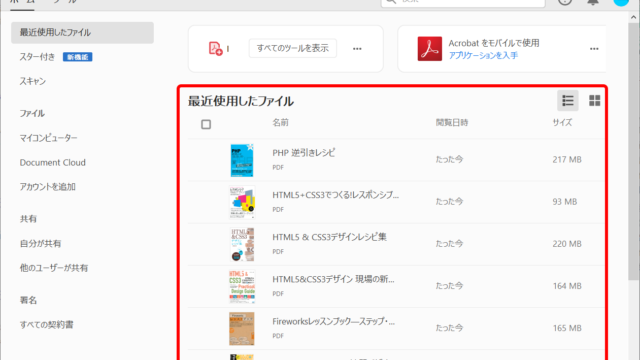Switch to grid thumbnail view
Screen dimensions: 640x360
click(594, 100)
